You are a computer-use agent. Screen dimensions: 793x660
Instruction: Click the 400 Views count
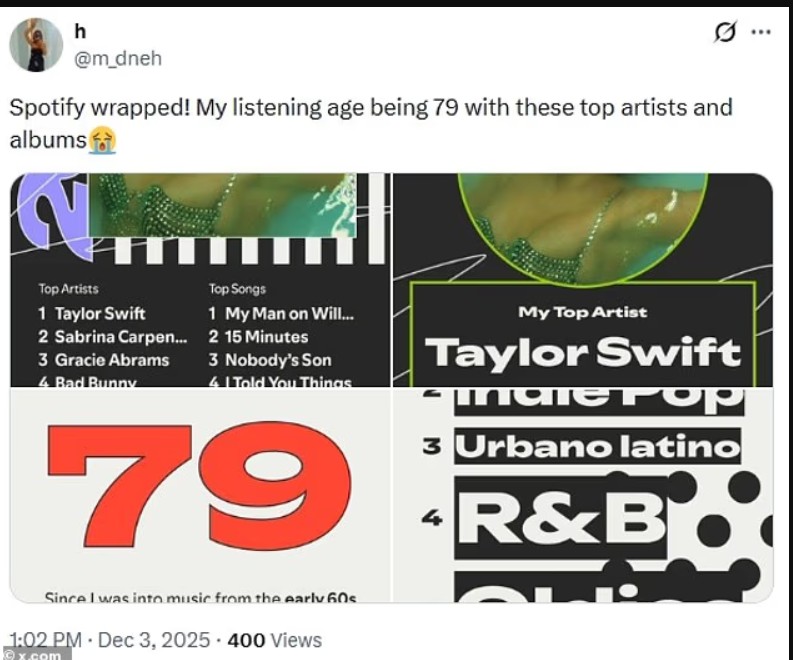click(x=275, y=640)
